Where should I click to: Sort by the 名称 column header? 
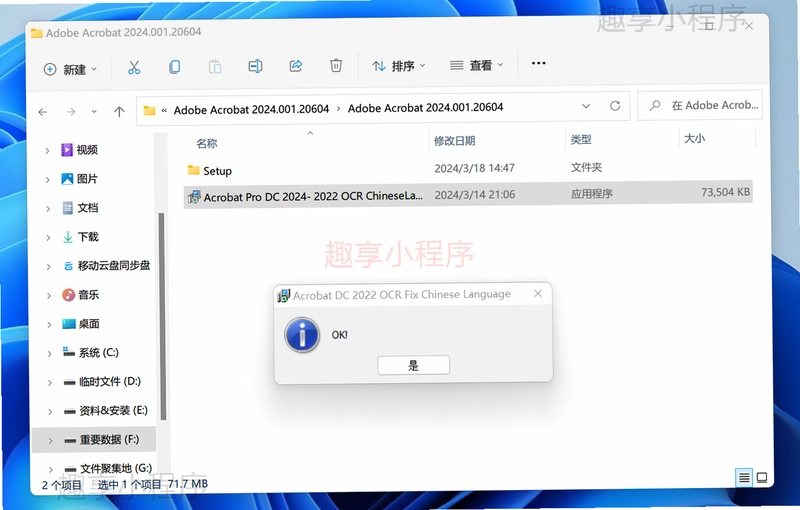pyautogui.click(x=207, y=143)
